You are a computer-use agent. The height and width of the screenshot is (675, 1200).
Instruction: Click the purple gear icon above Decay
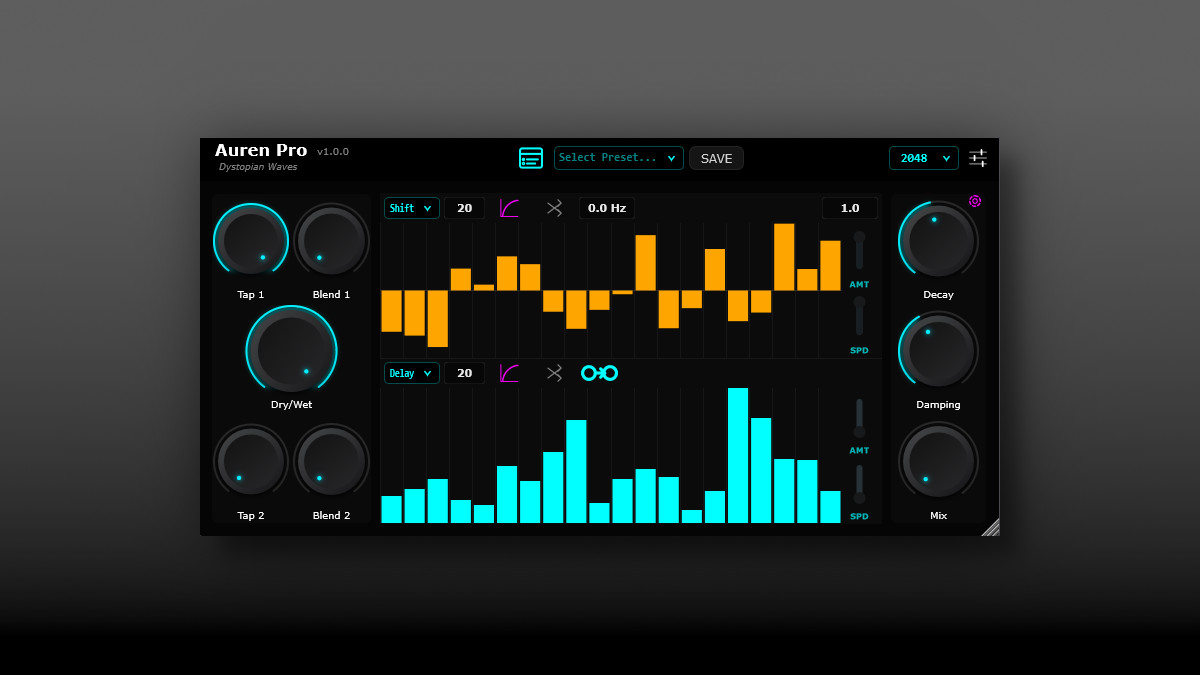pyautogui.click(x=975, y=201)
